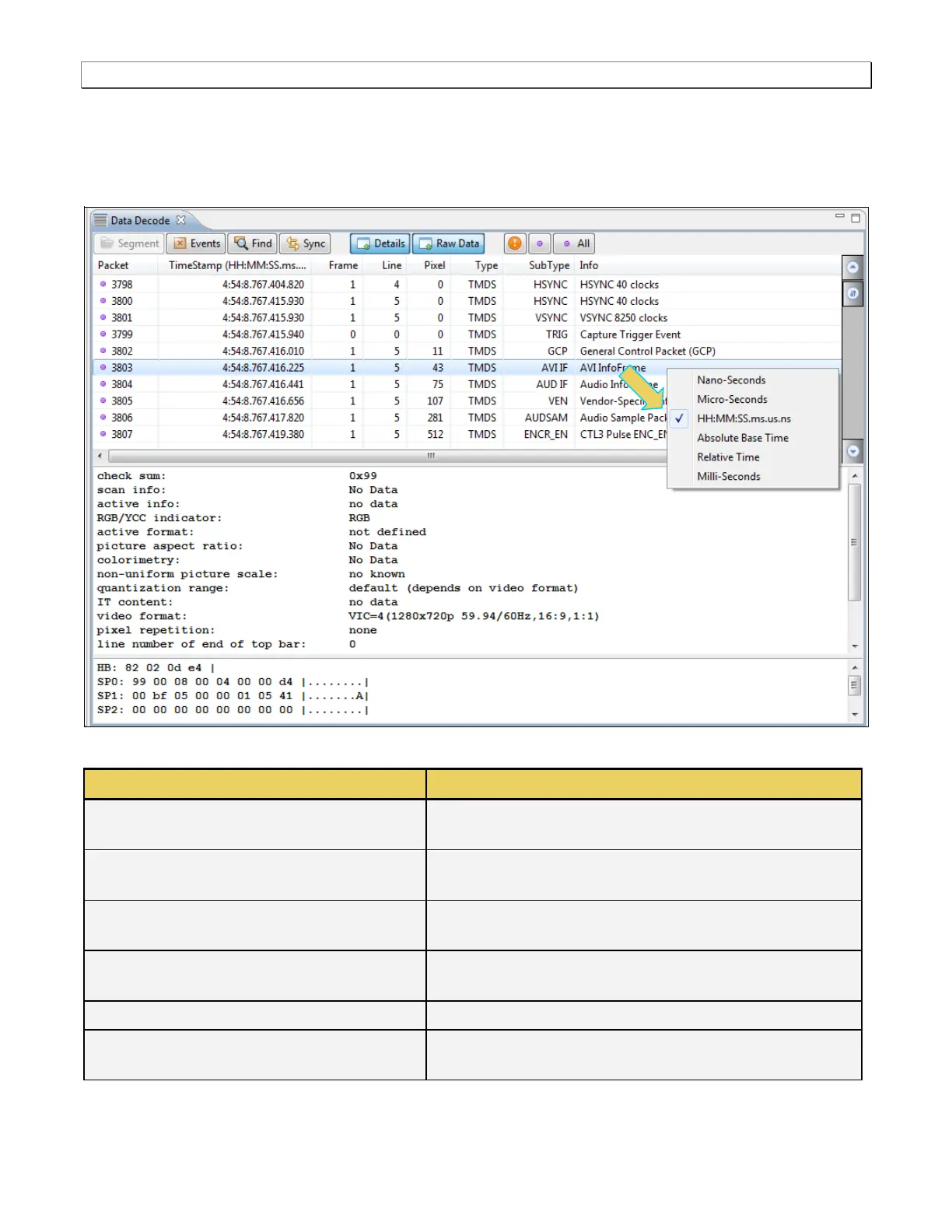Close the Data Decode tab
This screenshot has width=952, height=1232.
[181, 220]
